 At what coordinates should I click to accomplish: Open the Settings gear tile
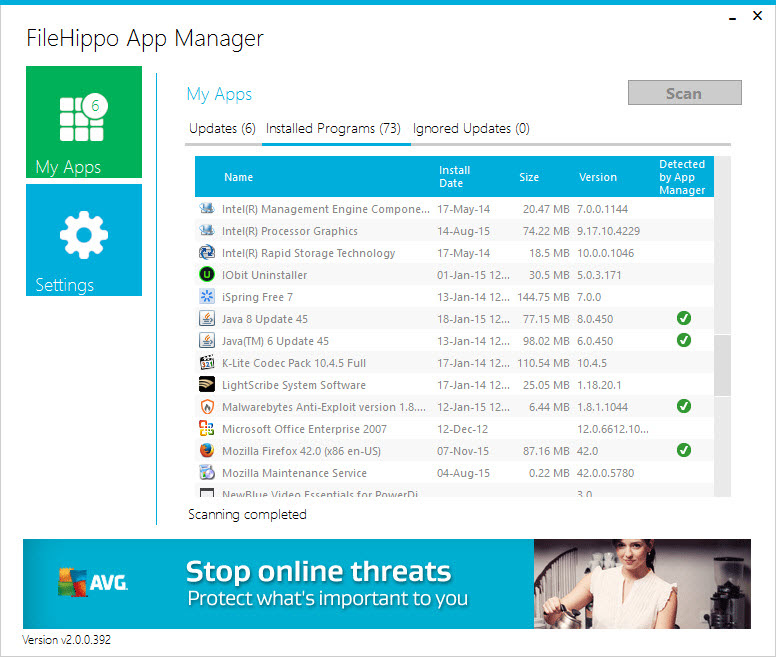pos(84,240)
